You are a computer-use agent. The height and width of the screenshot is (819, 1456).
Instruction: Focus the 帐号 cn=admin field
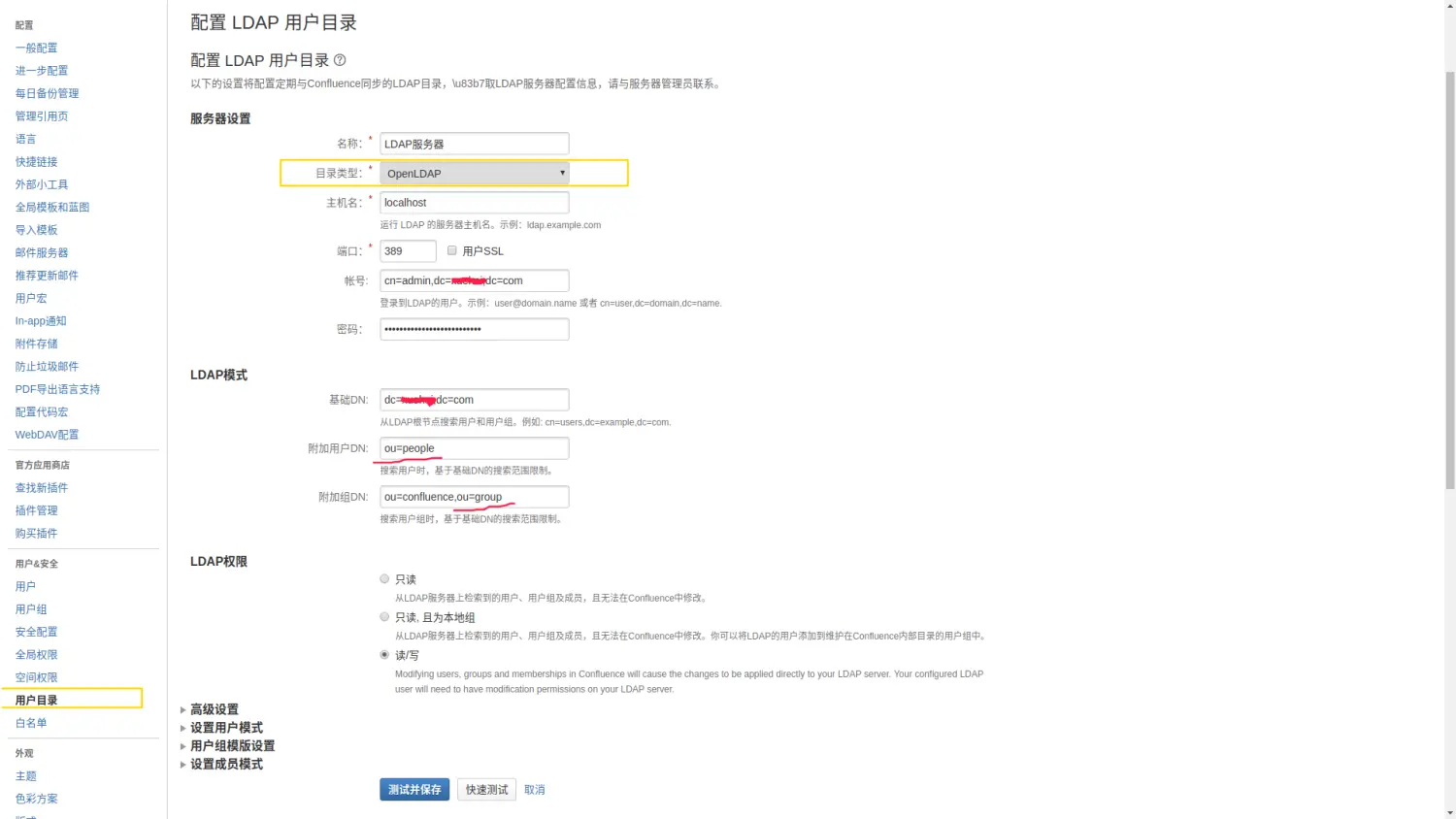[475, 280]
